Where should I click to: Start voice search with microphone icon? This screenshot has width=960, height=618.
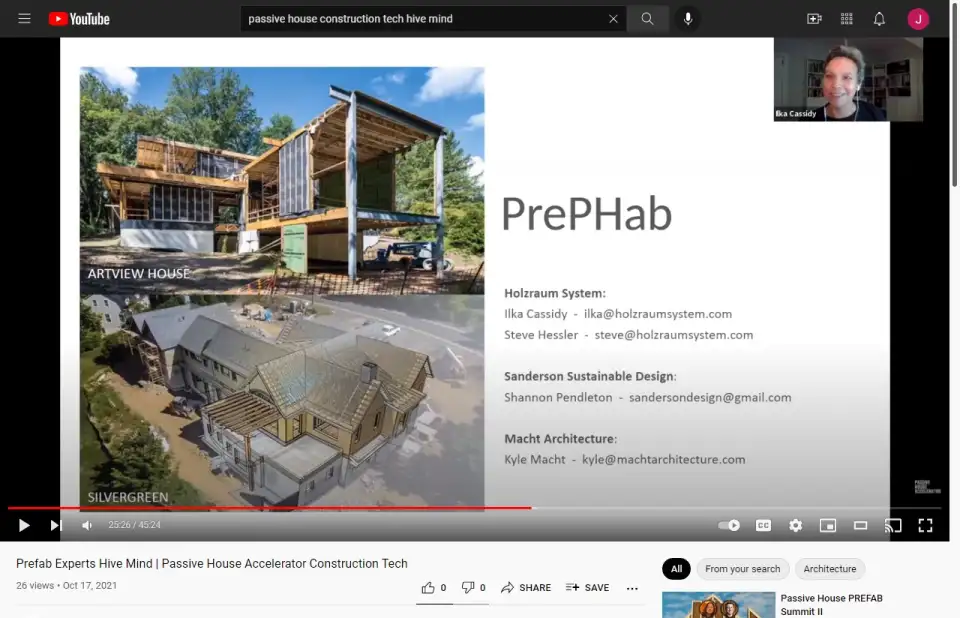(x=688, y=19)
